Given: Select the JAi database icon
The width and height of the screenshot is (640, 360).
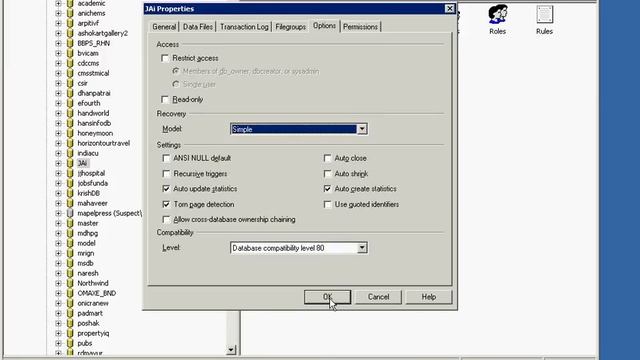Looking at the screenshot, I should click(x=70, y=163).
